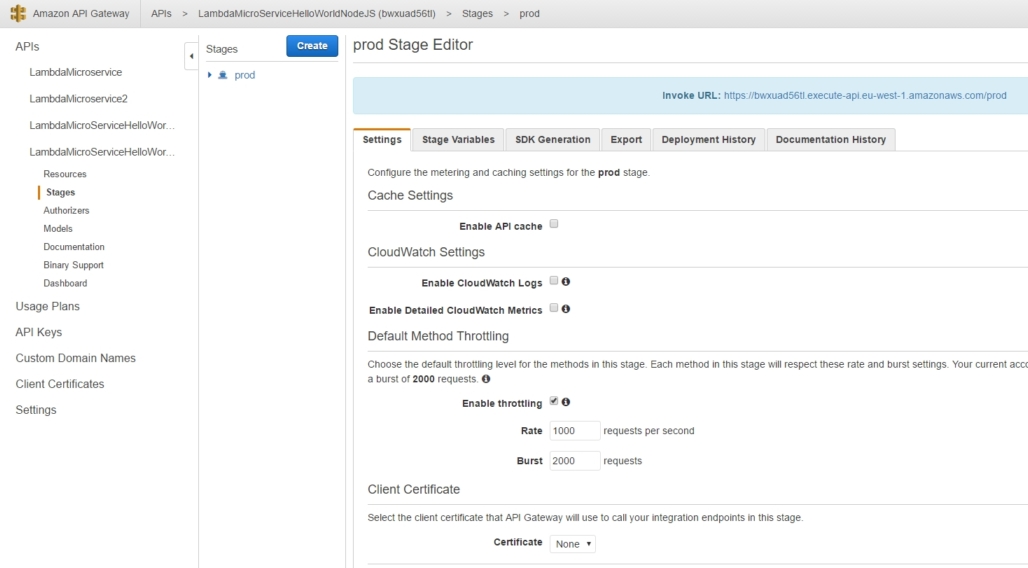
Task: Click APIs in the breadcrumb
Action: (x=161, y=13)
